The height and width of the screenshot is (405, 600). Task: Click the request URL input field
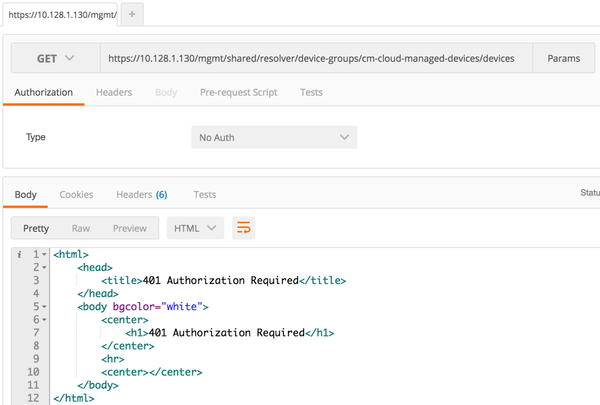[x=315, y=59]
